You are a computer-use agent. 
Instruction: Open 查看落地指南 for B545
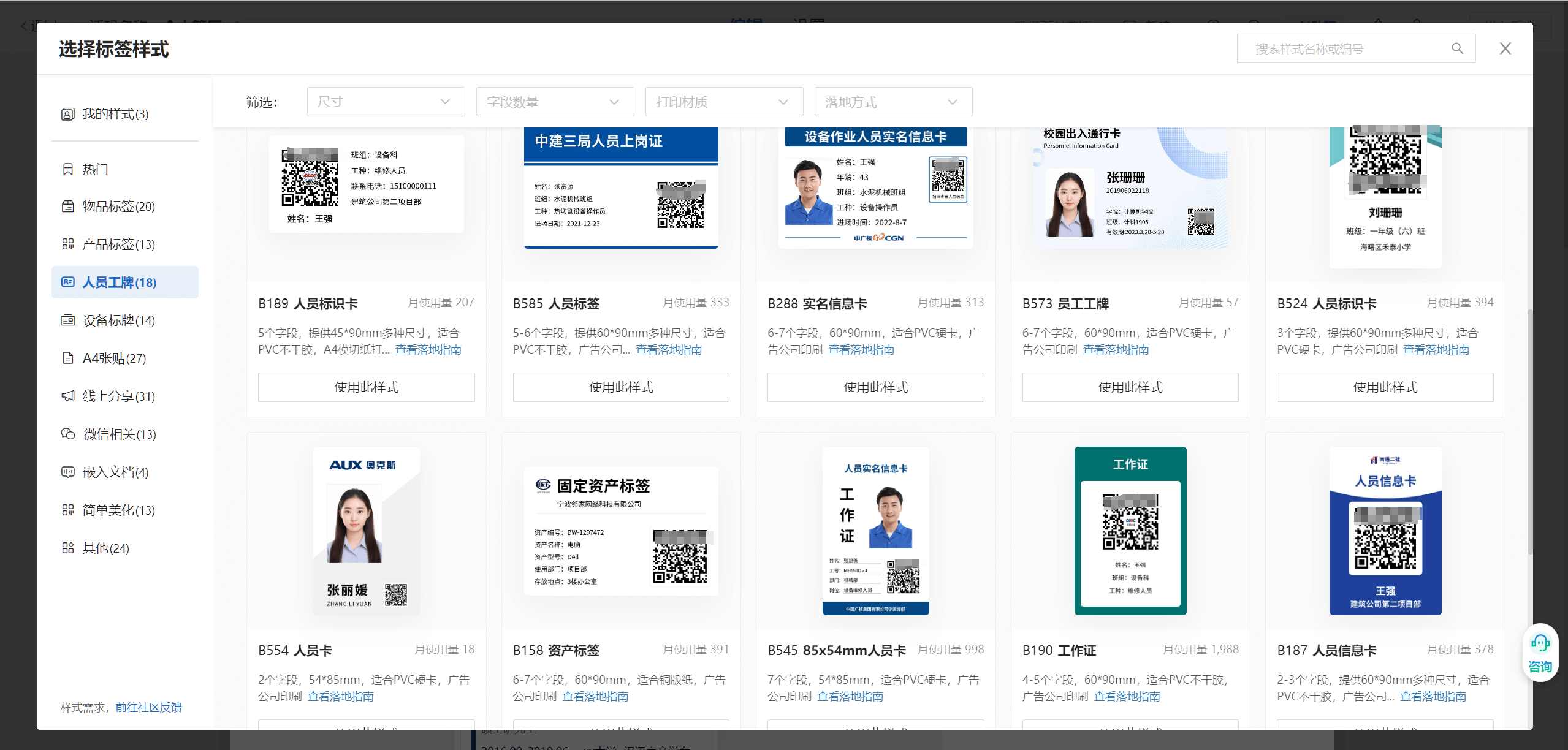(850, 697)
